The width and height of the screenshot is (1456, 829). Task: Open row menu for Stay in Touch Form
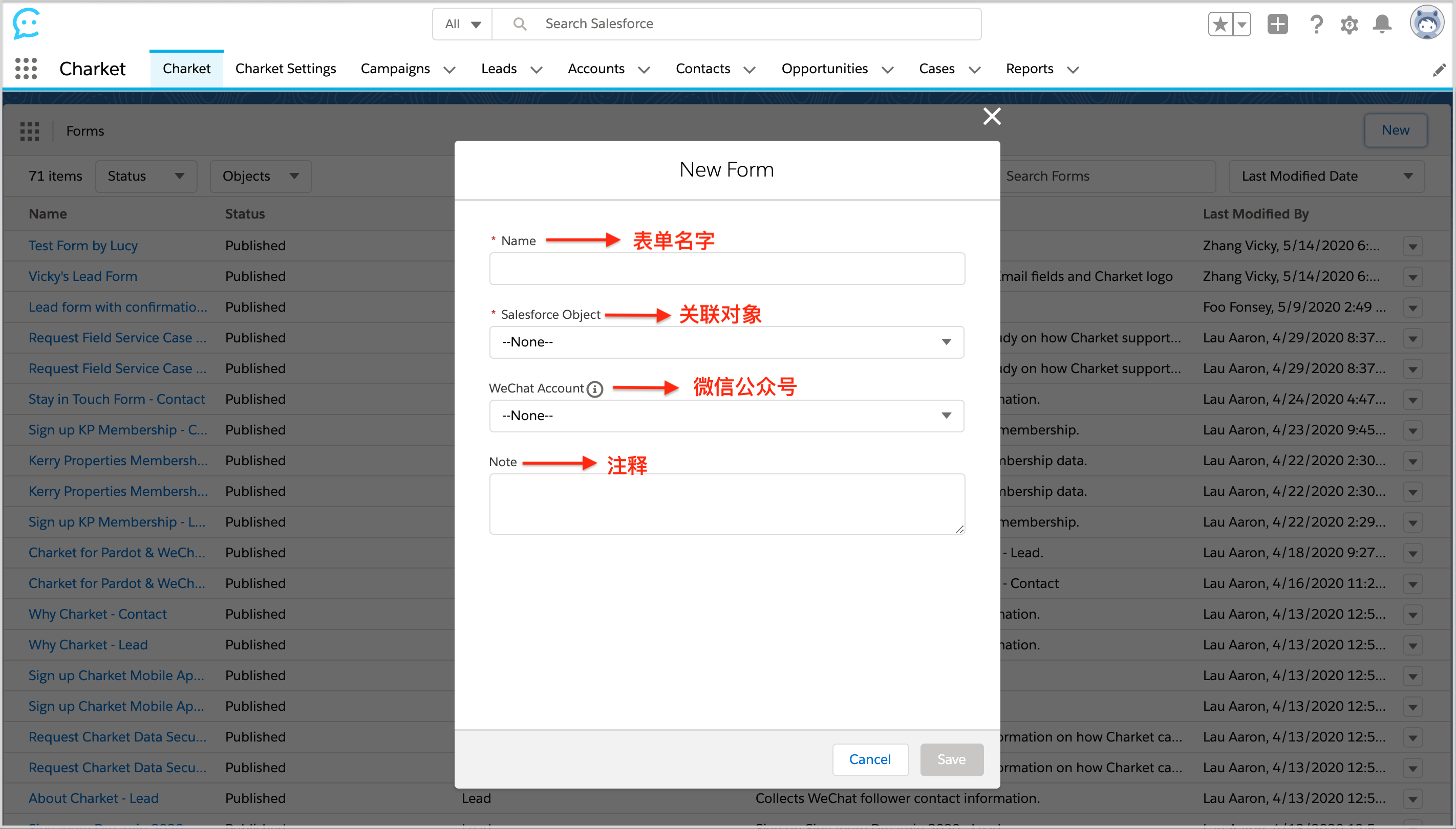coord(1412,400)
